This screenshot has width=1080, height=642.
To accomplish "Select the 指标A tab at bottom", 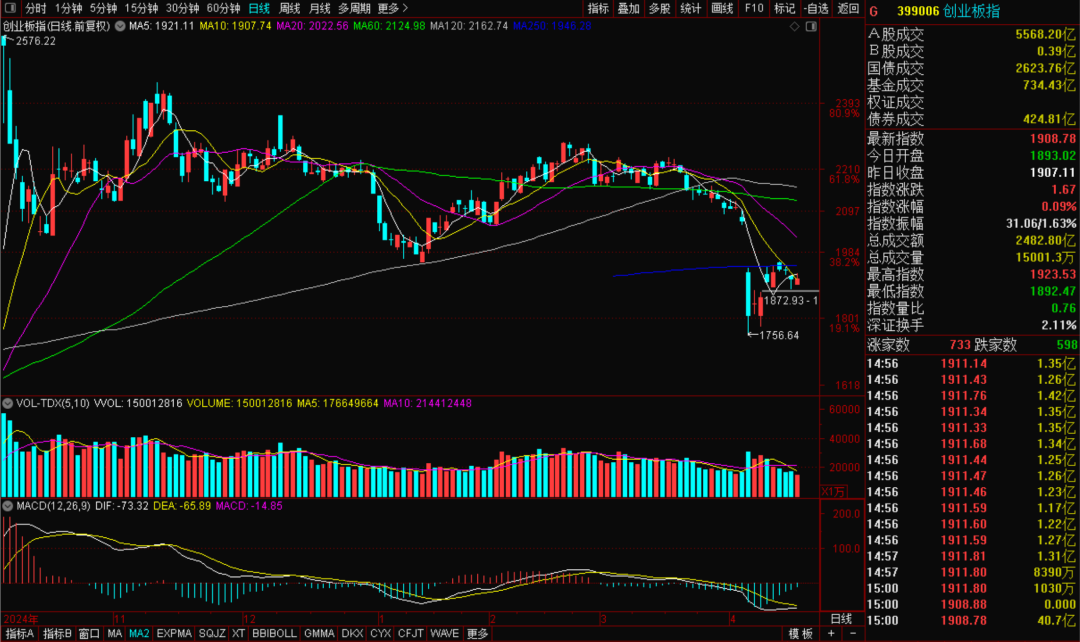I will (19, 634).
